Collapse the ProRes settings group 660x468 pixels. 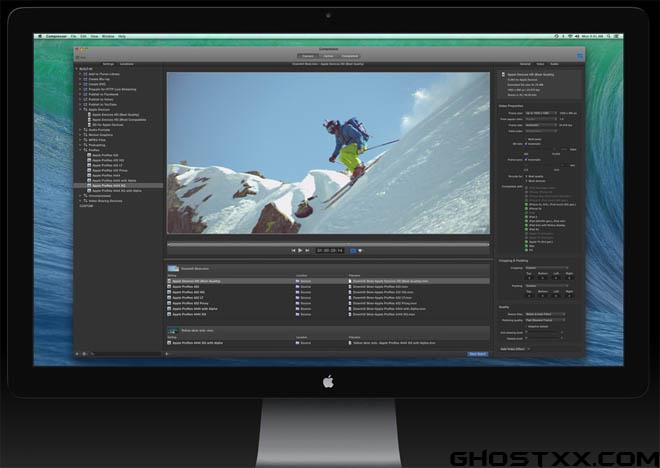coord(79,149)
